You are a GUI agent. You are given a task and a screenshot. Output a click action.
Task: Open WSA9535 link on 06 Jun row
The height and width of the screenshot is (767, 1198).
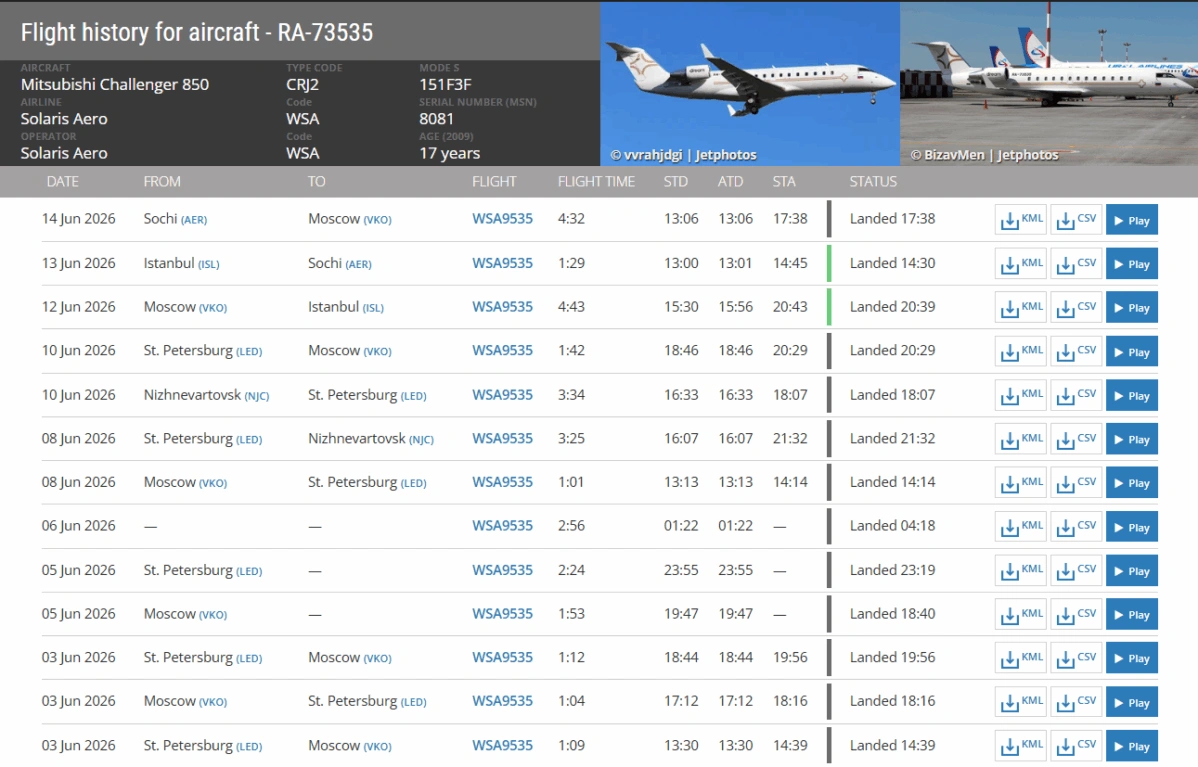pyautogui.click(x=502, y=526)
